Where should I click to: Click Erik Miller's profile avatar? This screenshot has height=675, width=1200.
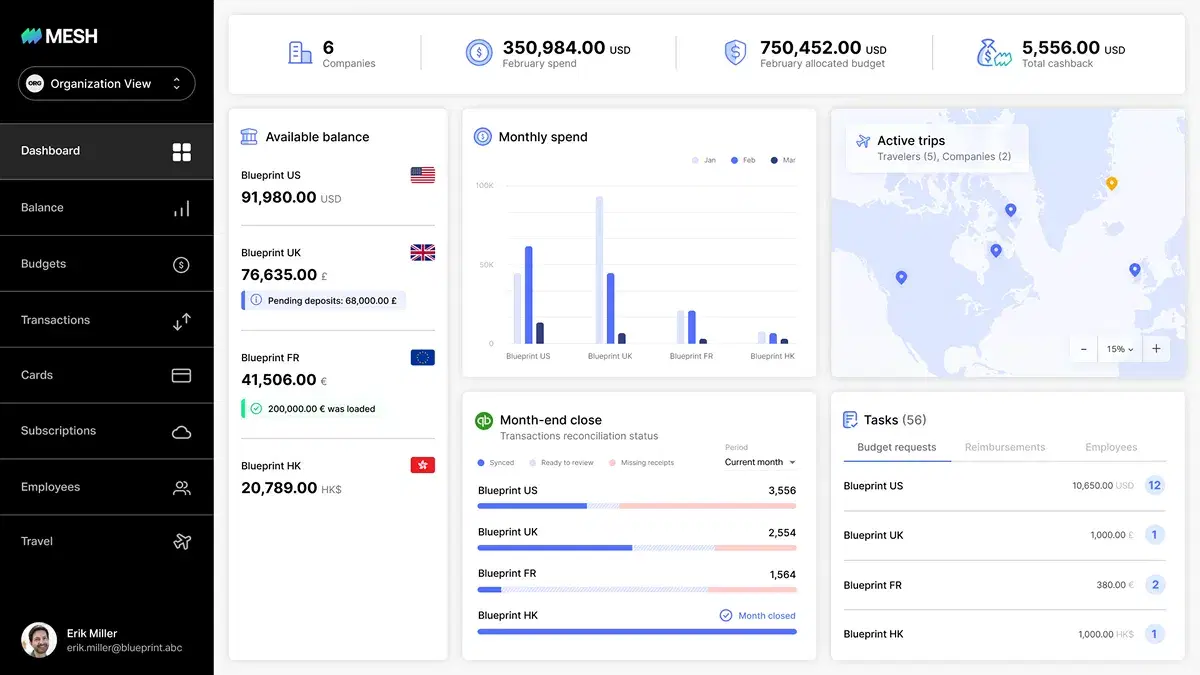point(39,640)
